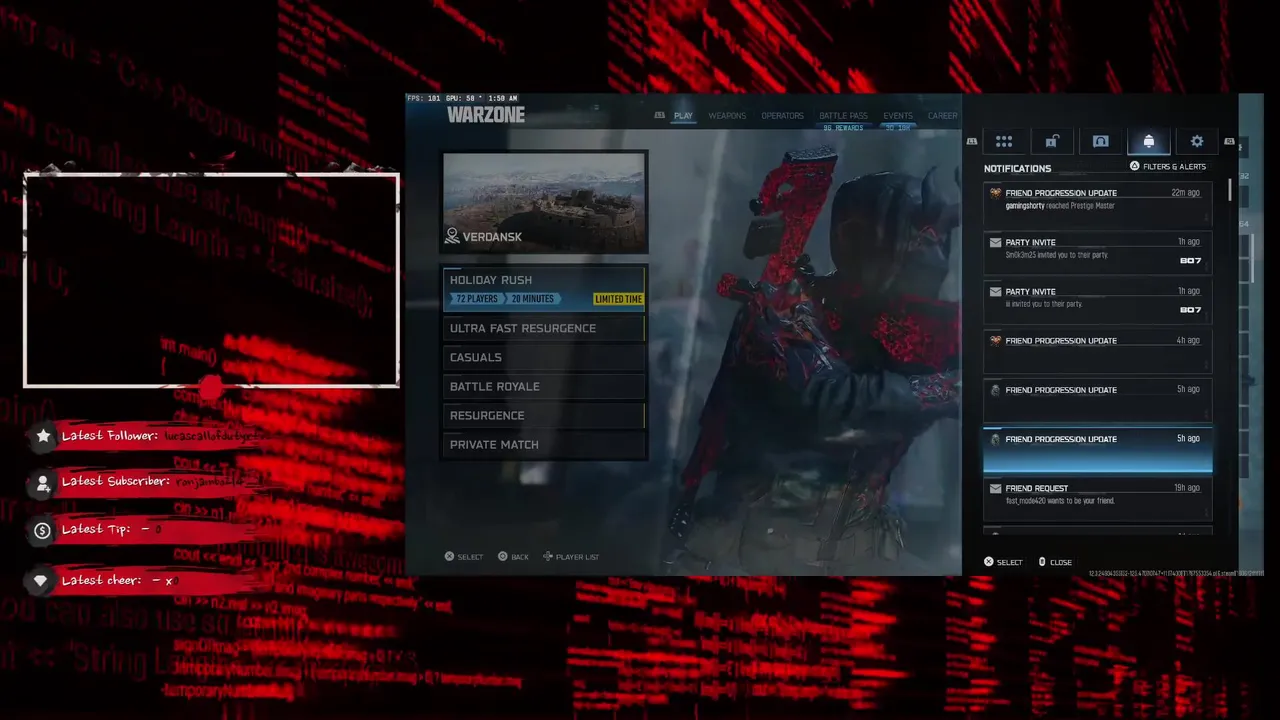This screenshot has width=1280, height=720.
Task: Click the Notifications heading
Action: pyautogui.click(x=1017, y=169)
